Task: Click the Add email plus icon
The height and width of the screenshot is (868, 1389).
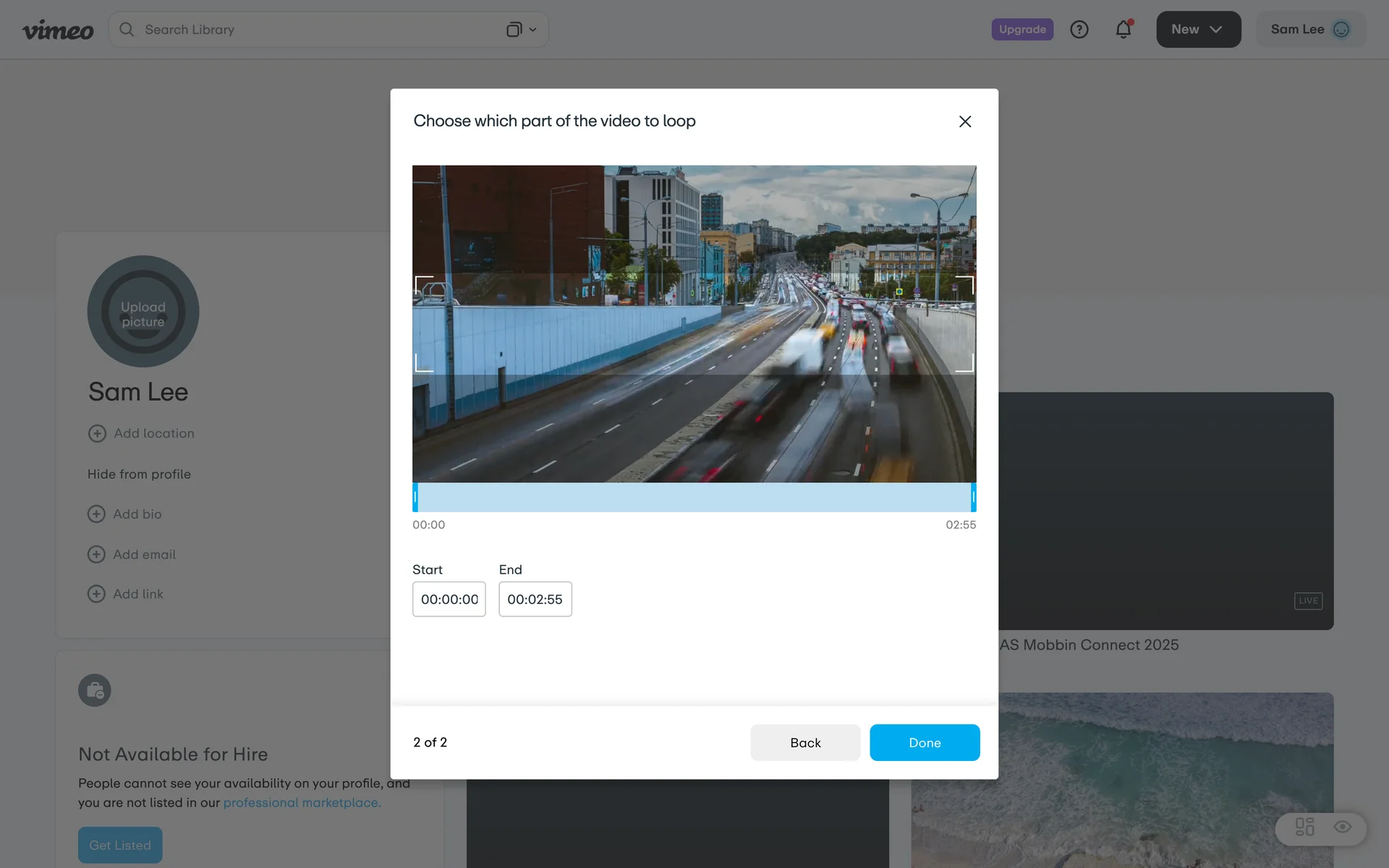Action: [96, 554]
